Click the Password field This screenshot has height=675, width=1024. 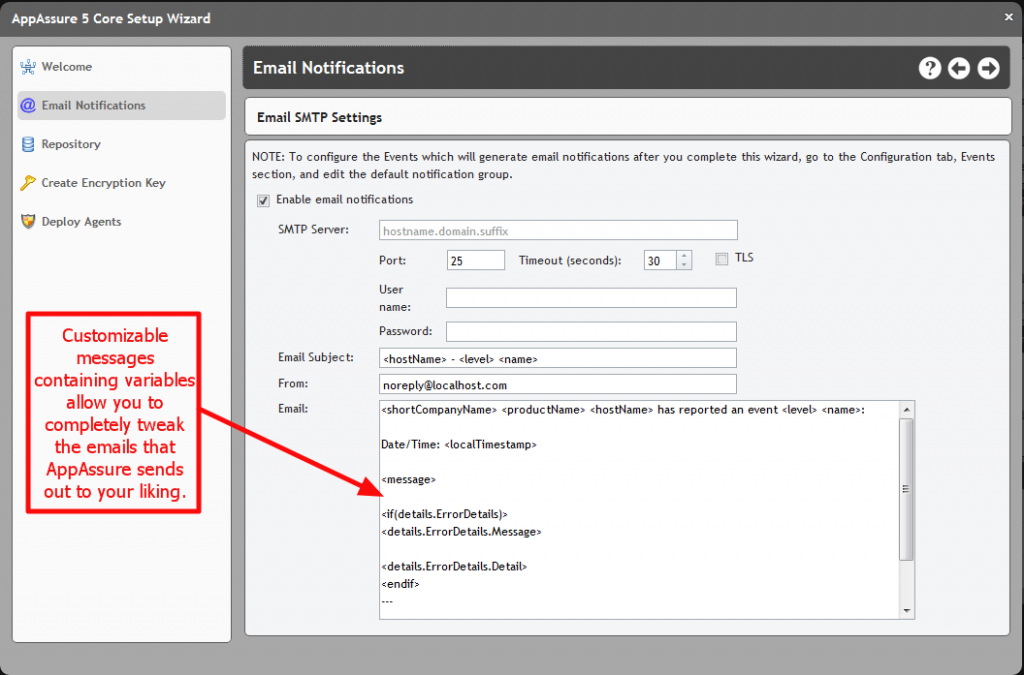click(x=591, y=332)
